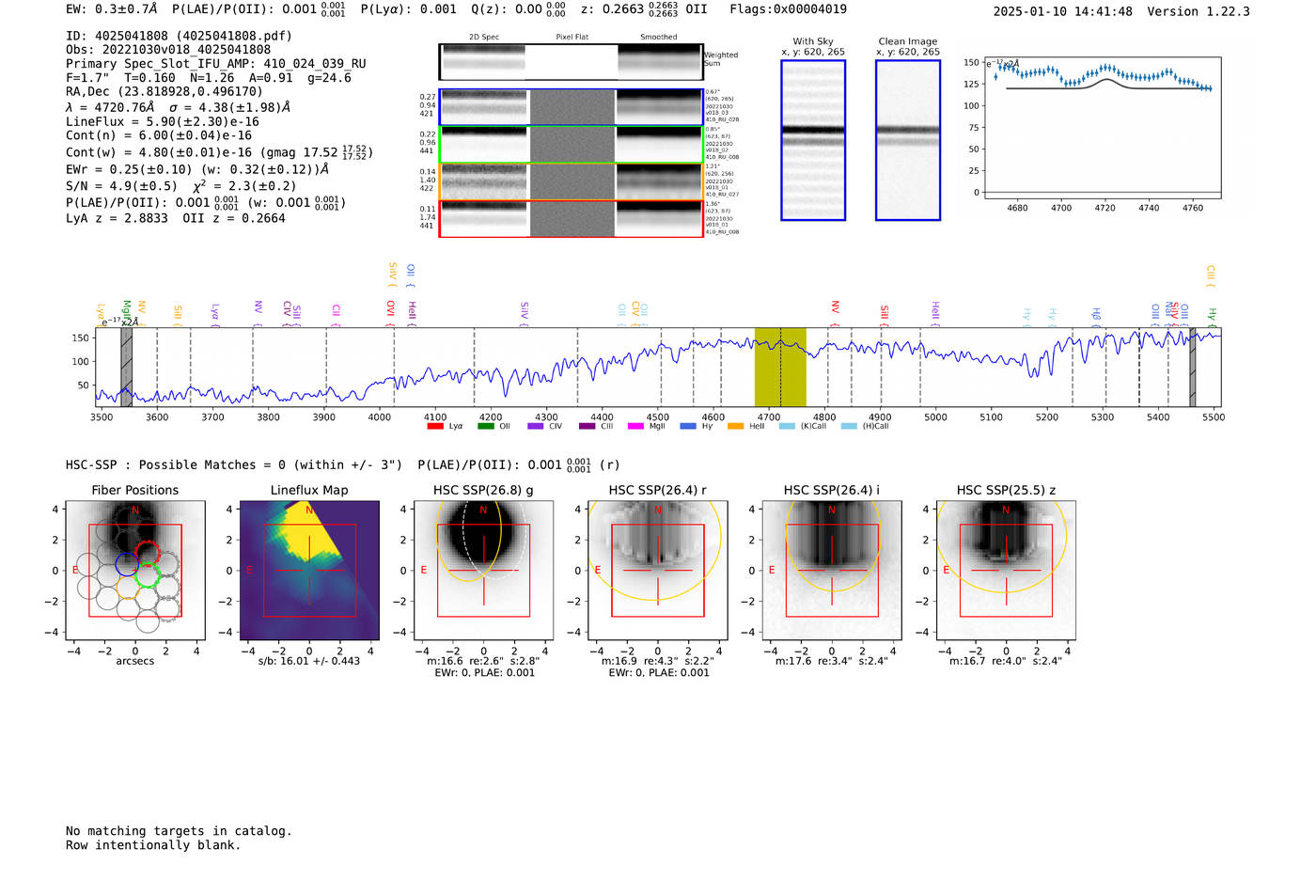View the HSC SSP(26.4) i image
Image resolution: width=1316 pixels, height=896 pixels.
[832, 571]
